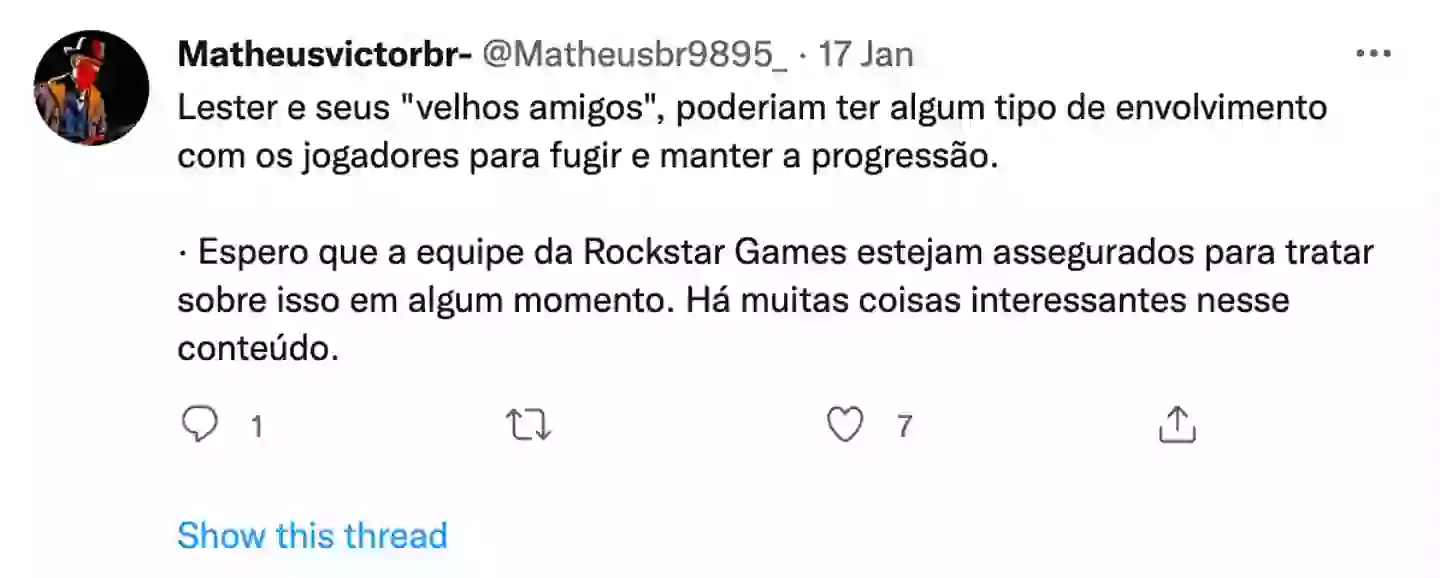Click the upward arrow share button

point(1177,424)
